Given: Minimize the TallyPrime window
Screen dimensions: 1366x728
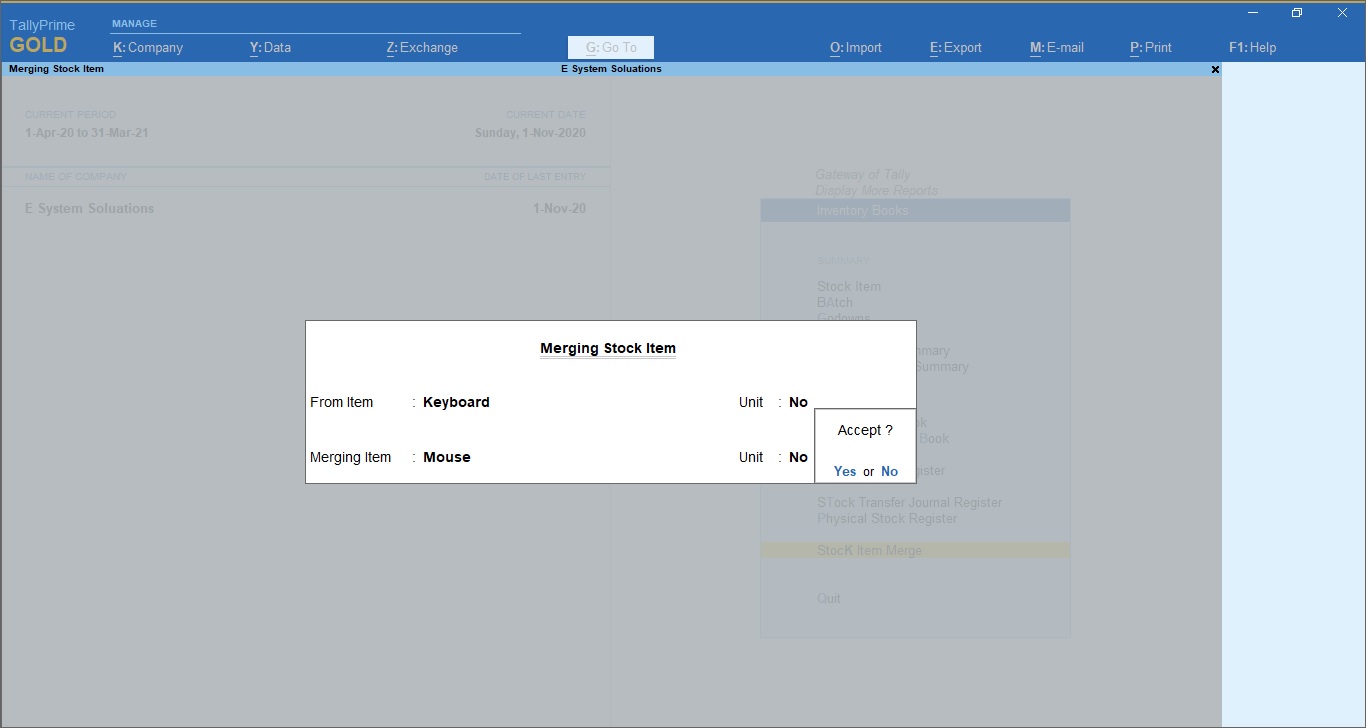Looking at the screenshot, I should pos(1252,13).
